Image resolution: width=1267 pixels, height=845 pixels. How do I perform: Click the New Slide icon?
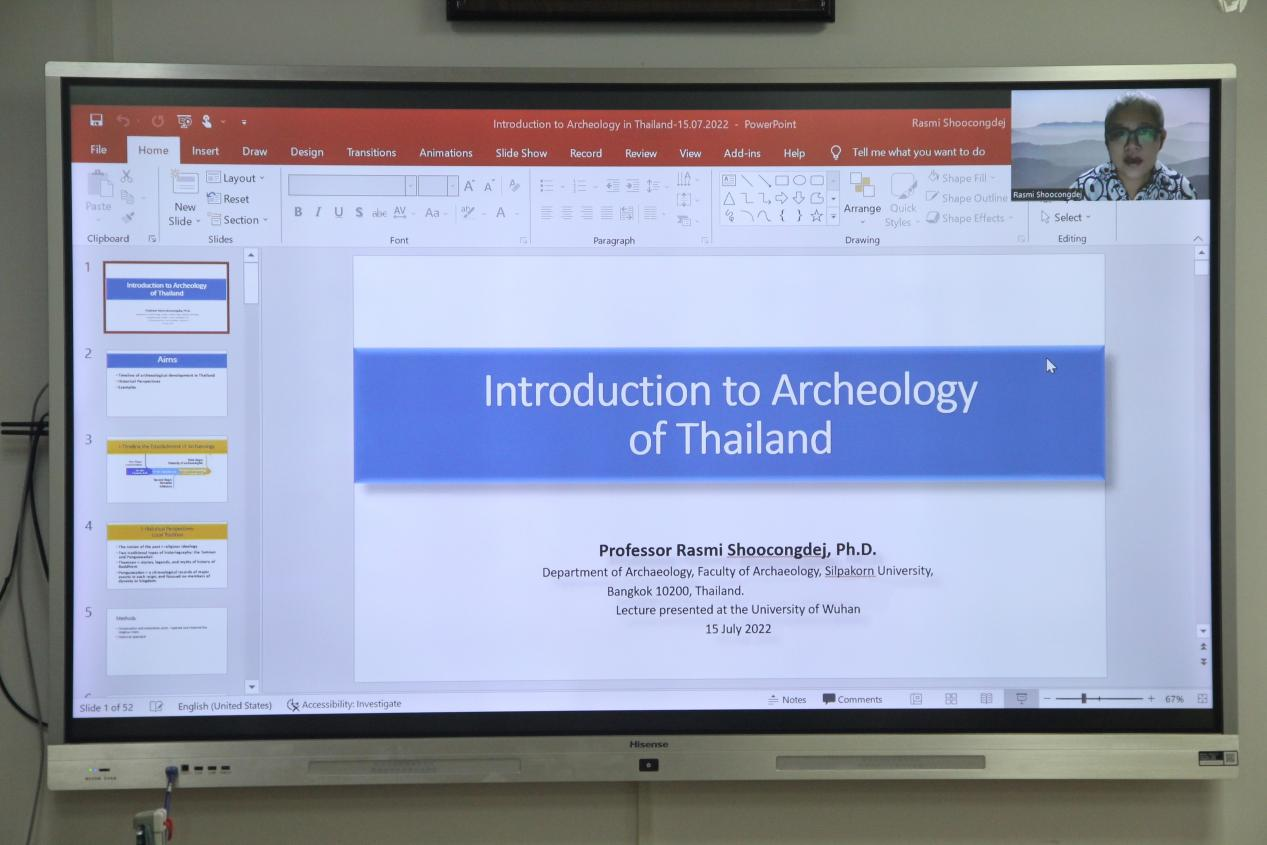184,199
